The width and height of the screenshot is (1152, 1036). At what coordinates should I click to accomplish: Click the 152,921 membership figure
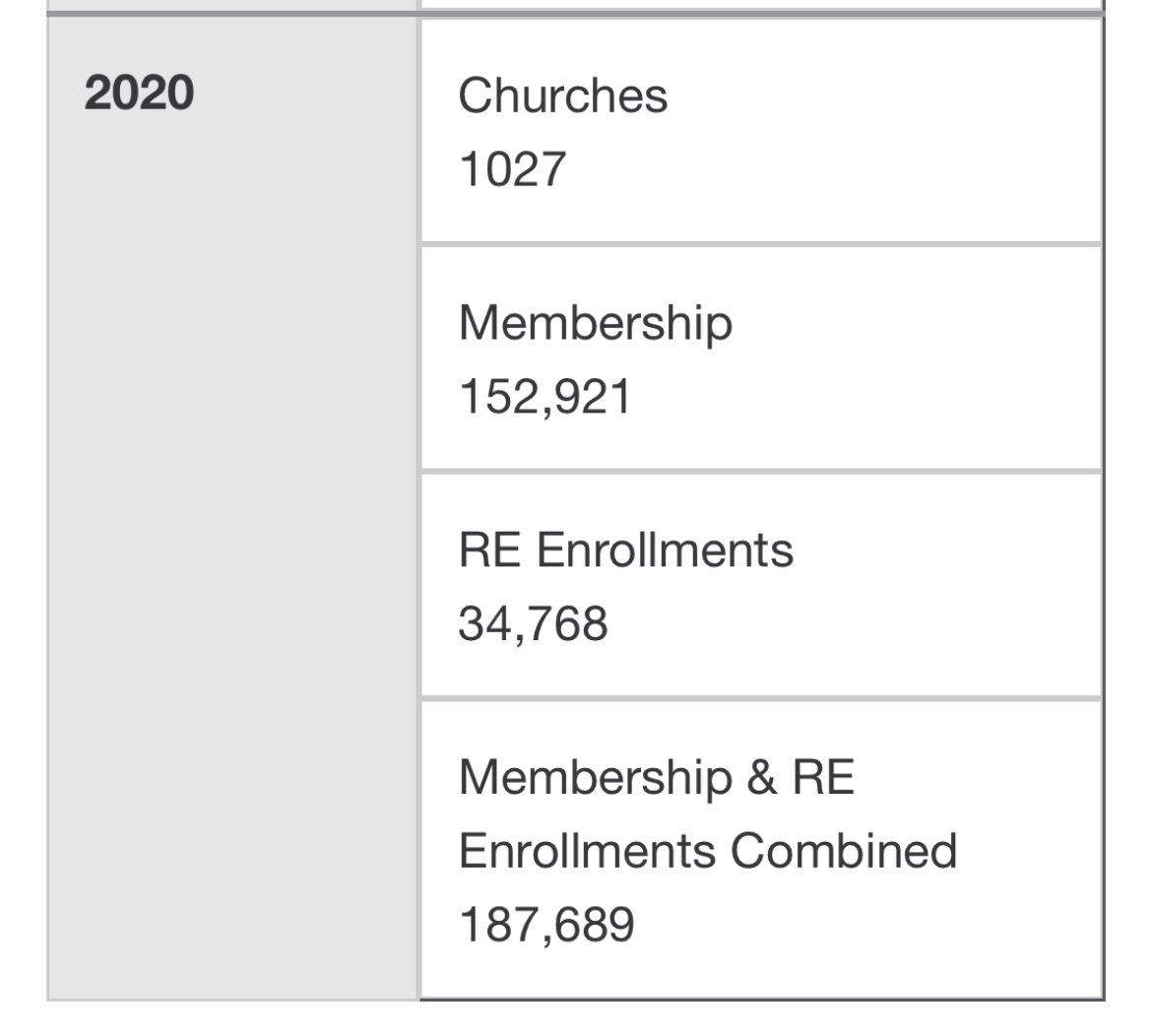coord(544,397)
